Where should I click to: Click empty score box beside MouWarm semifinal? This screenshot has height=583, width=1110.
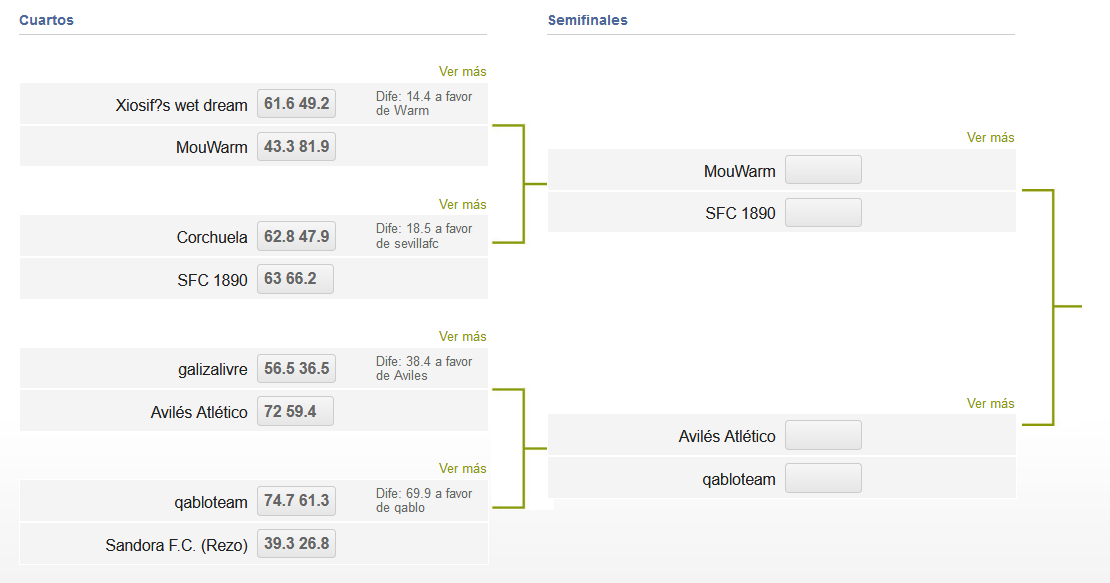coord(823,170)
